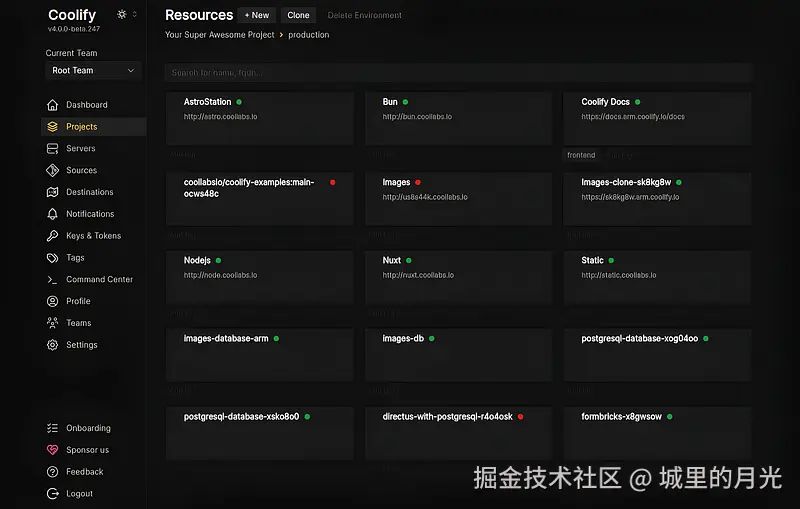Toggle the theme sun icon near logo
The width and height of the screenshot is (800, 509).
pos(121,14)
